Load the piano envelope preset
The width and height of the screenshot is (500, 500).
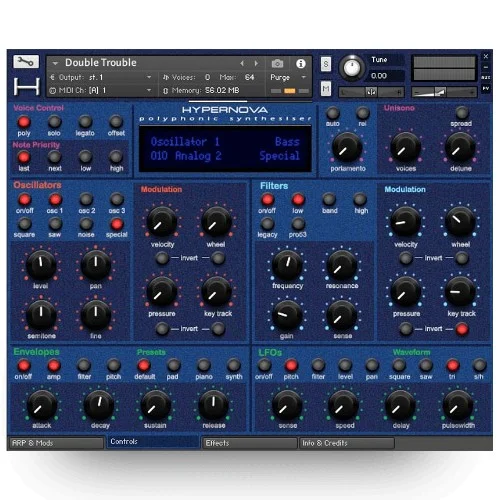pyautogui.click(x=204, y=365)
